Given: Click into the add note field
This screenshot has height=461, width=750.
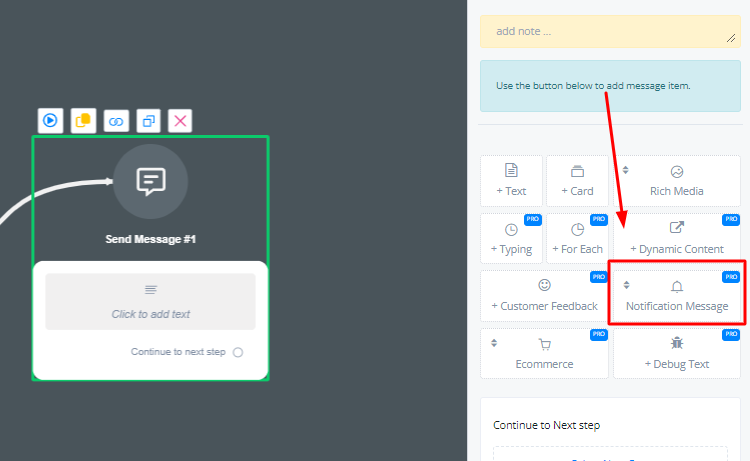Looking at the screenshot, I should [x=609, y=31].
